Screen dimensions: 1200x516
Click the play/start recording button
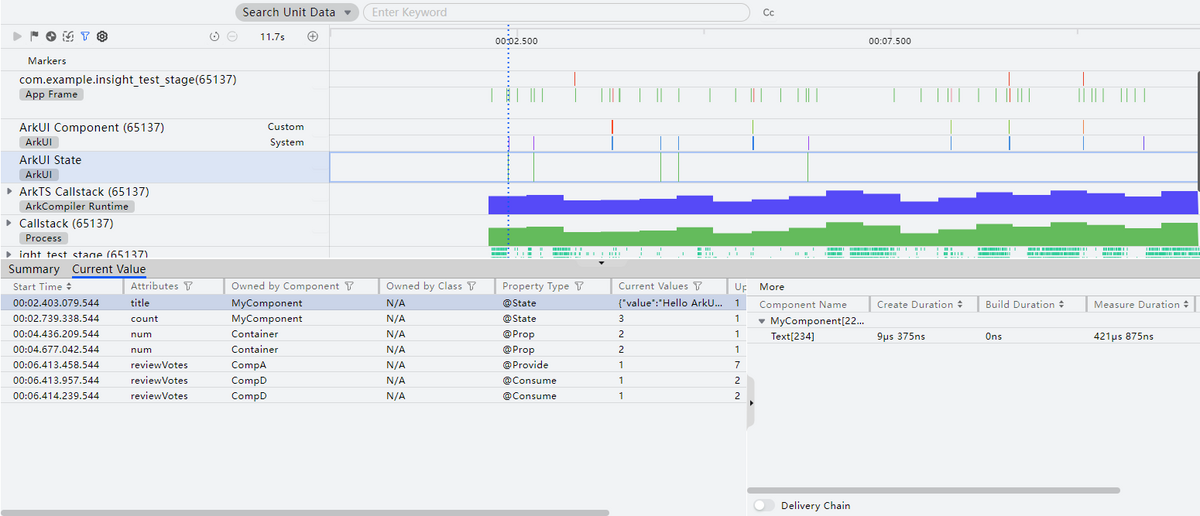pos(17,36)
